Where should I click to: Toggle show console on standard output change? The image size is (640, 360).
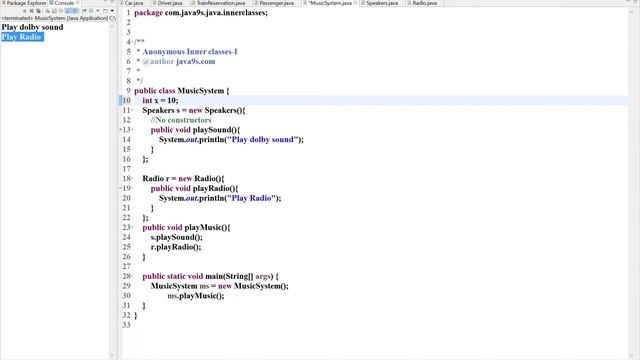pos(68,11)
